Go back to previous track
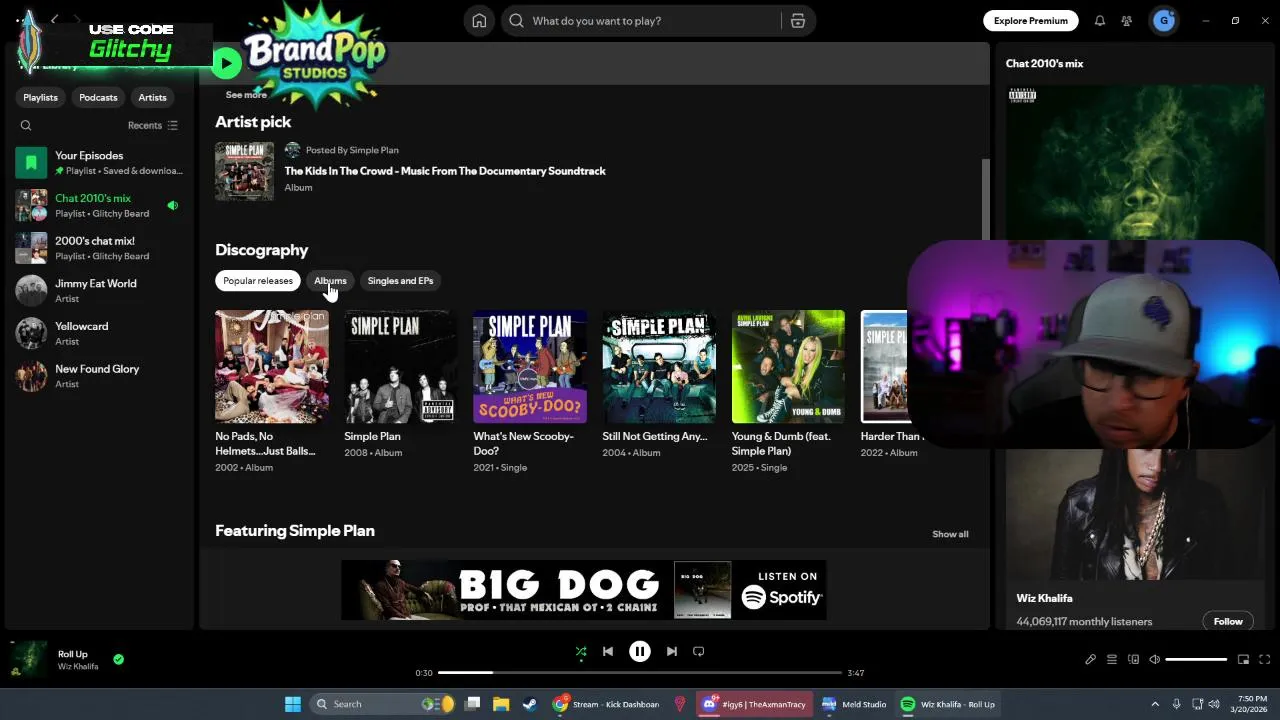 (x=608, y=651)
